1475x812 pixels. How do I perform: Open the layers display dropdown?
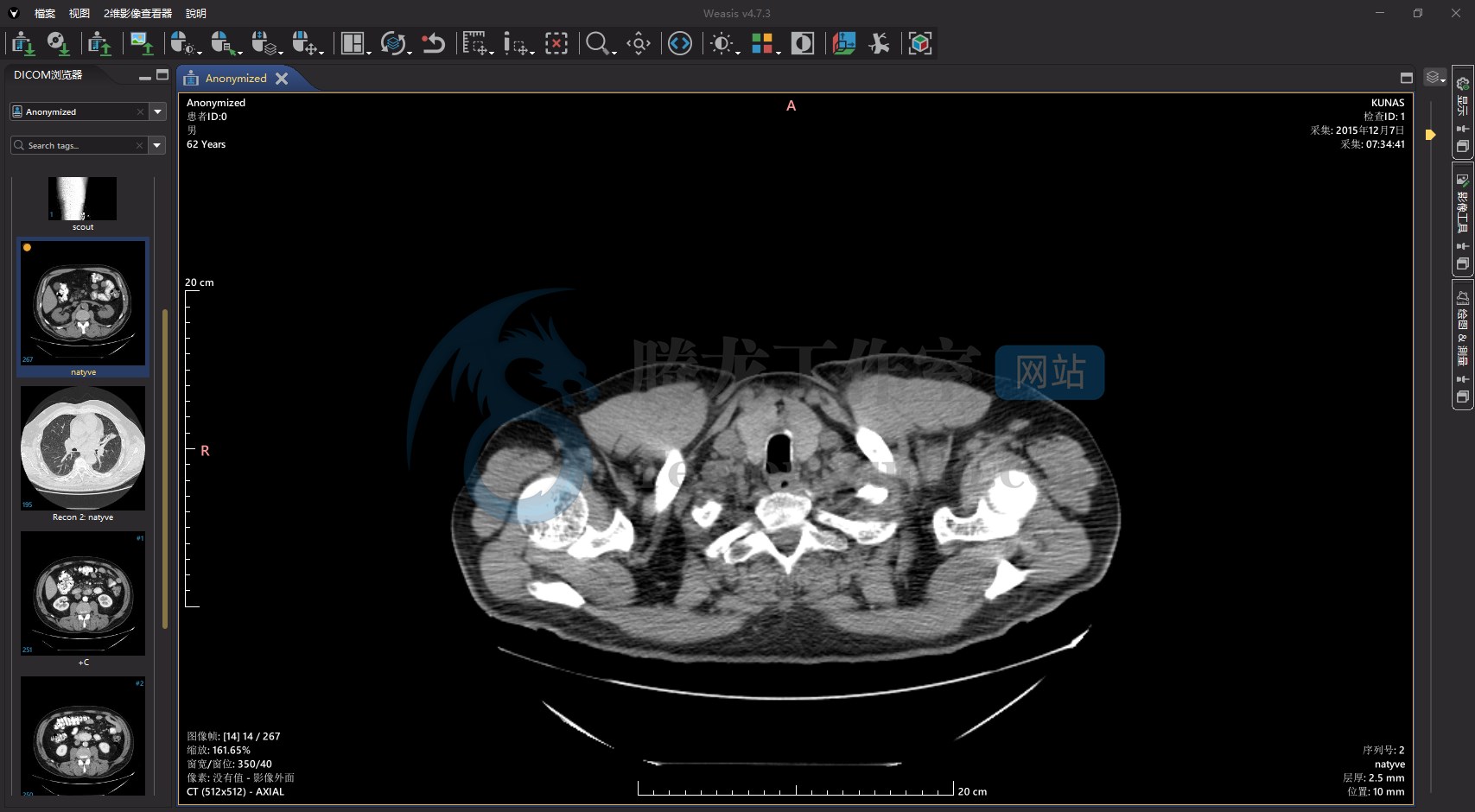point(1435,78)
